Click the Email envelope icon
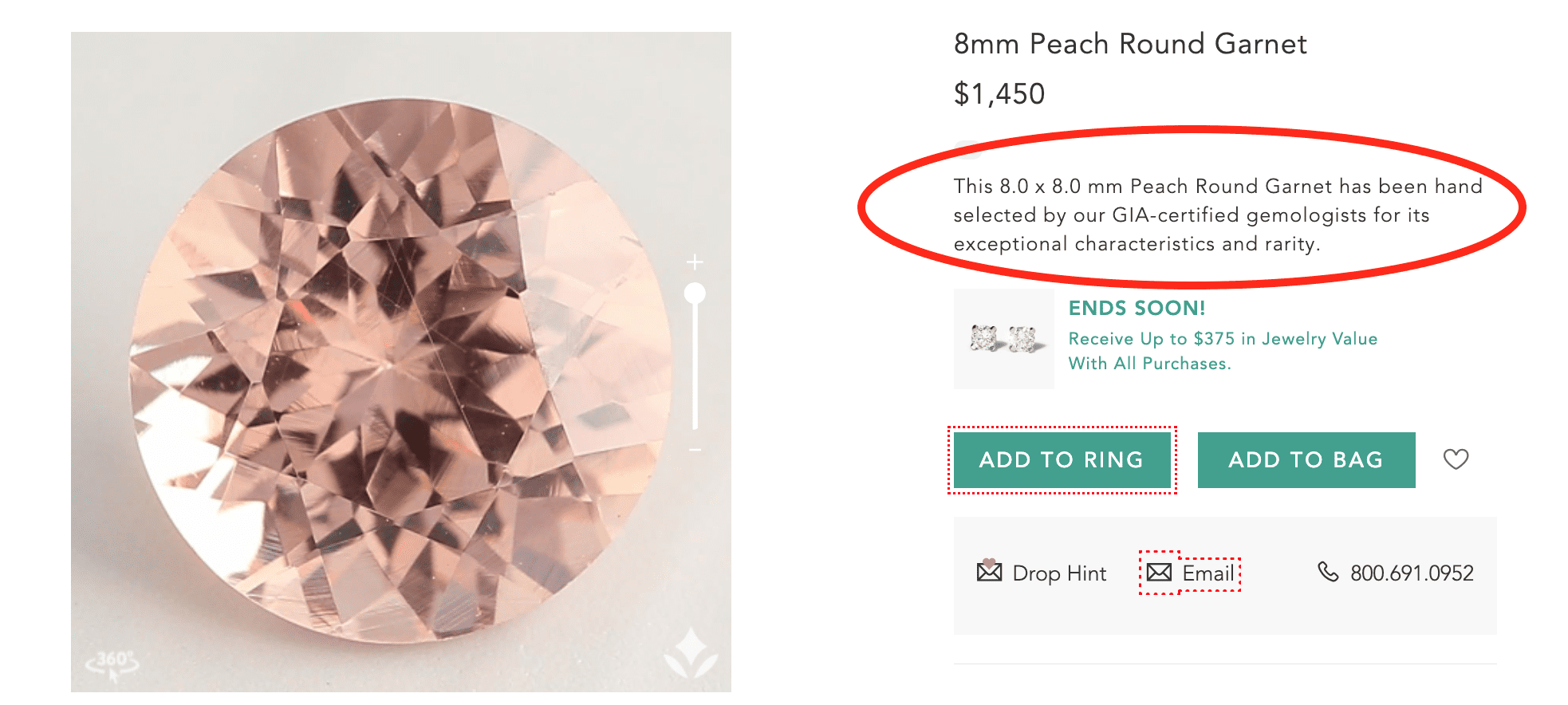This screenshot has width=1568, height=705. click(1159, 573)
